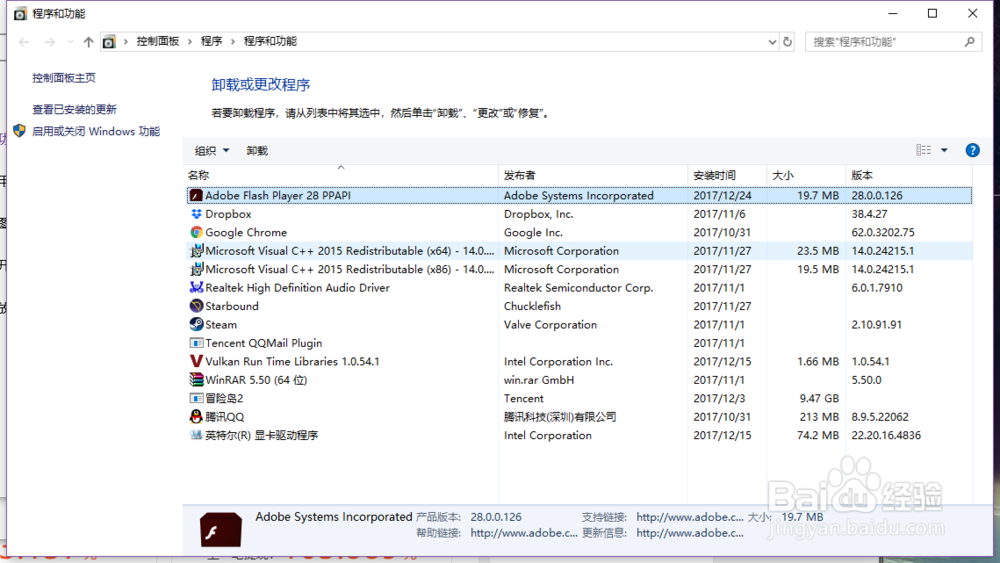Sort by the 版本 column header
This screenshot has width=1000, height=563.
pyautogui.click(x=909, y=175)
